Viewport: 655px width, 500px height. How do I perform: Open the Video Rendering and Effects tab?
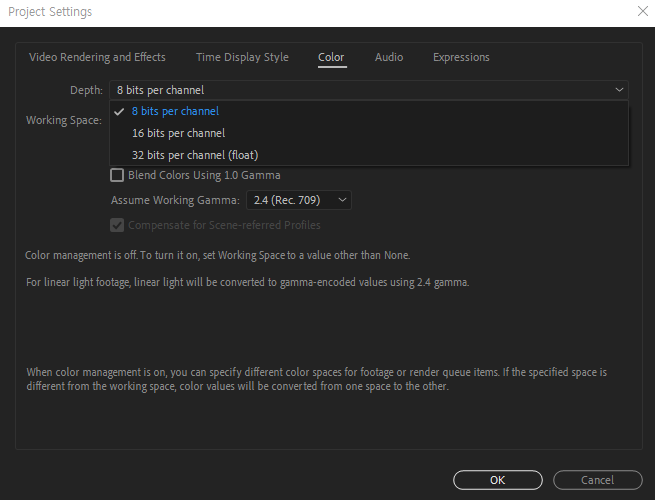click(97, 57)
